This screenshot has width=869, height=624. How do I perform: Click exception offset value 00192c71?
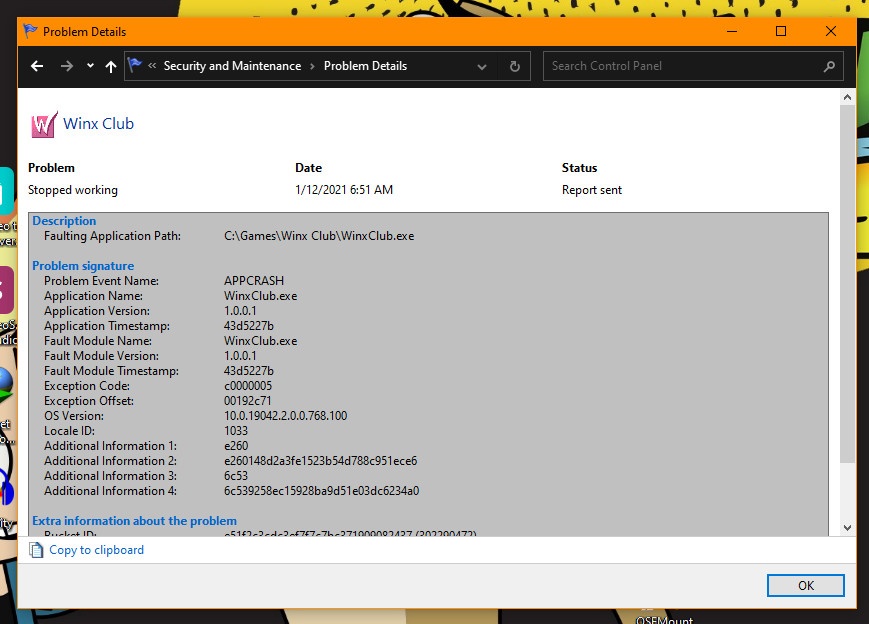[x=248, y=400]
